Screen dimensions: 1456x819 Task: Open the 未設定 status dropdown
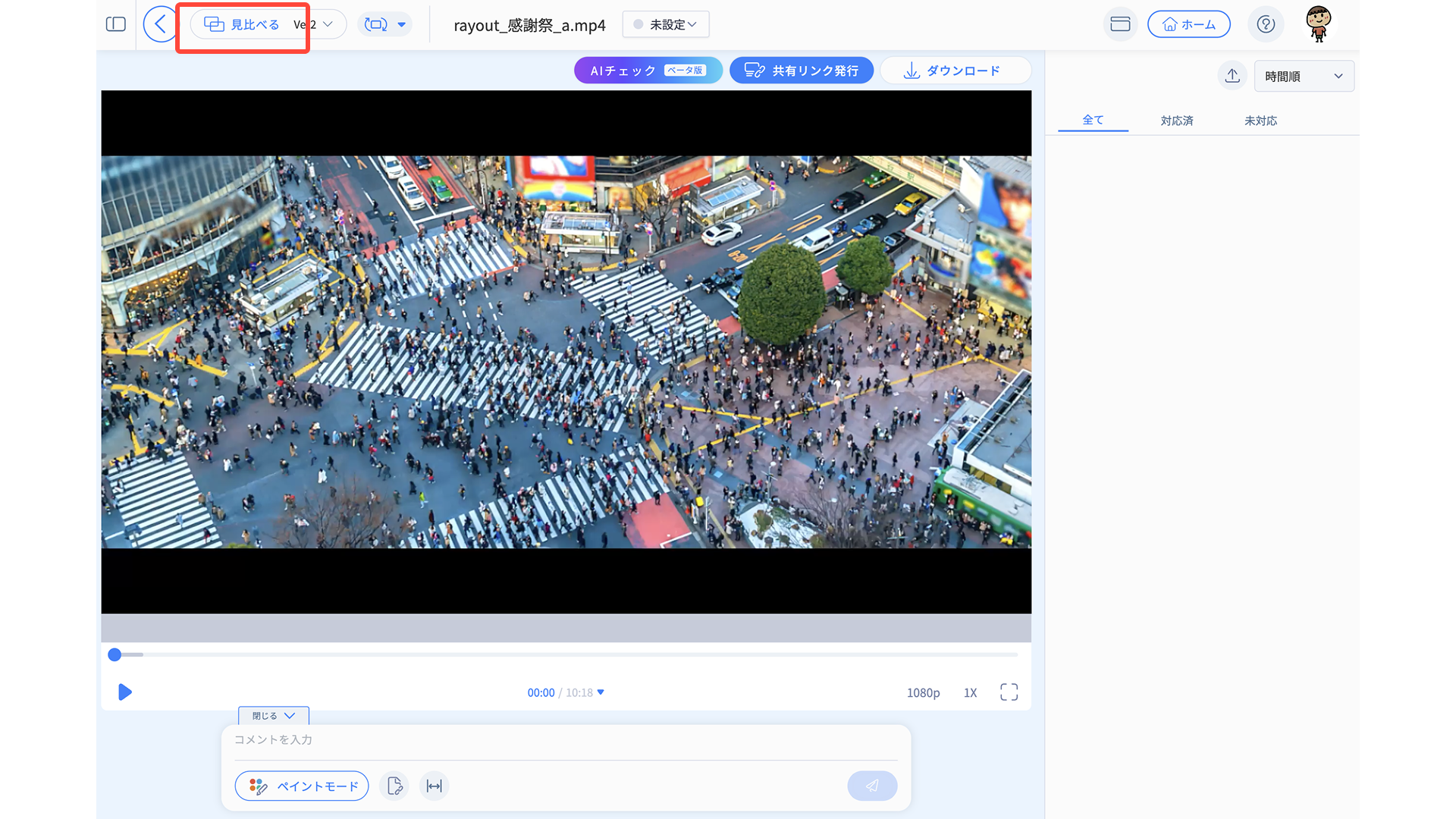[666, 24]
